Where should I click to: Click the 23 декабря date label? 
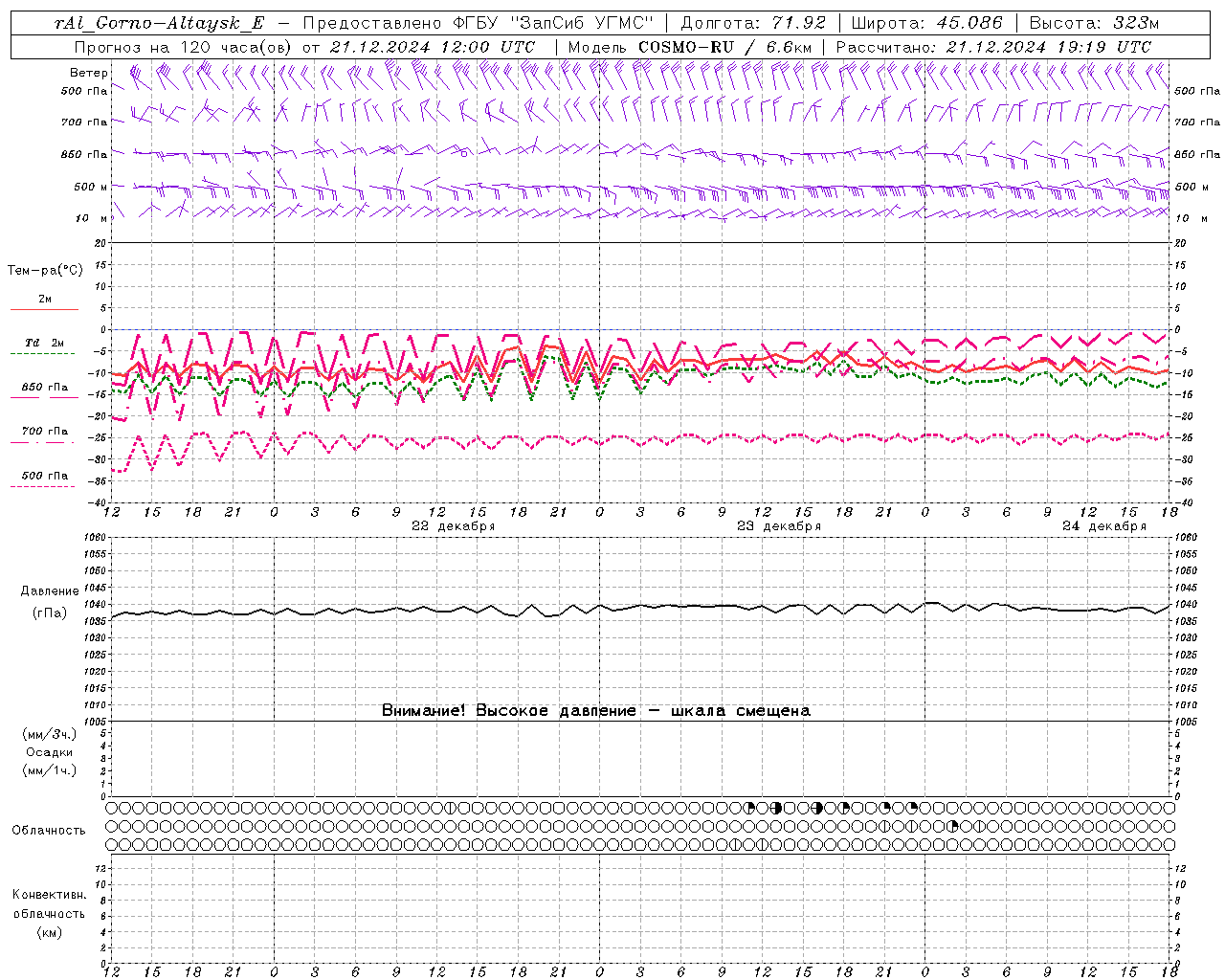[778, 526]
